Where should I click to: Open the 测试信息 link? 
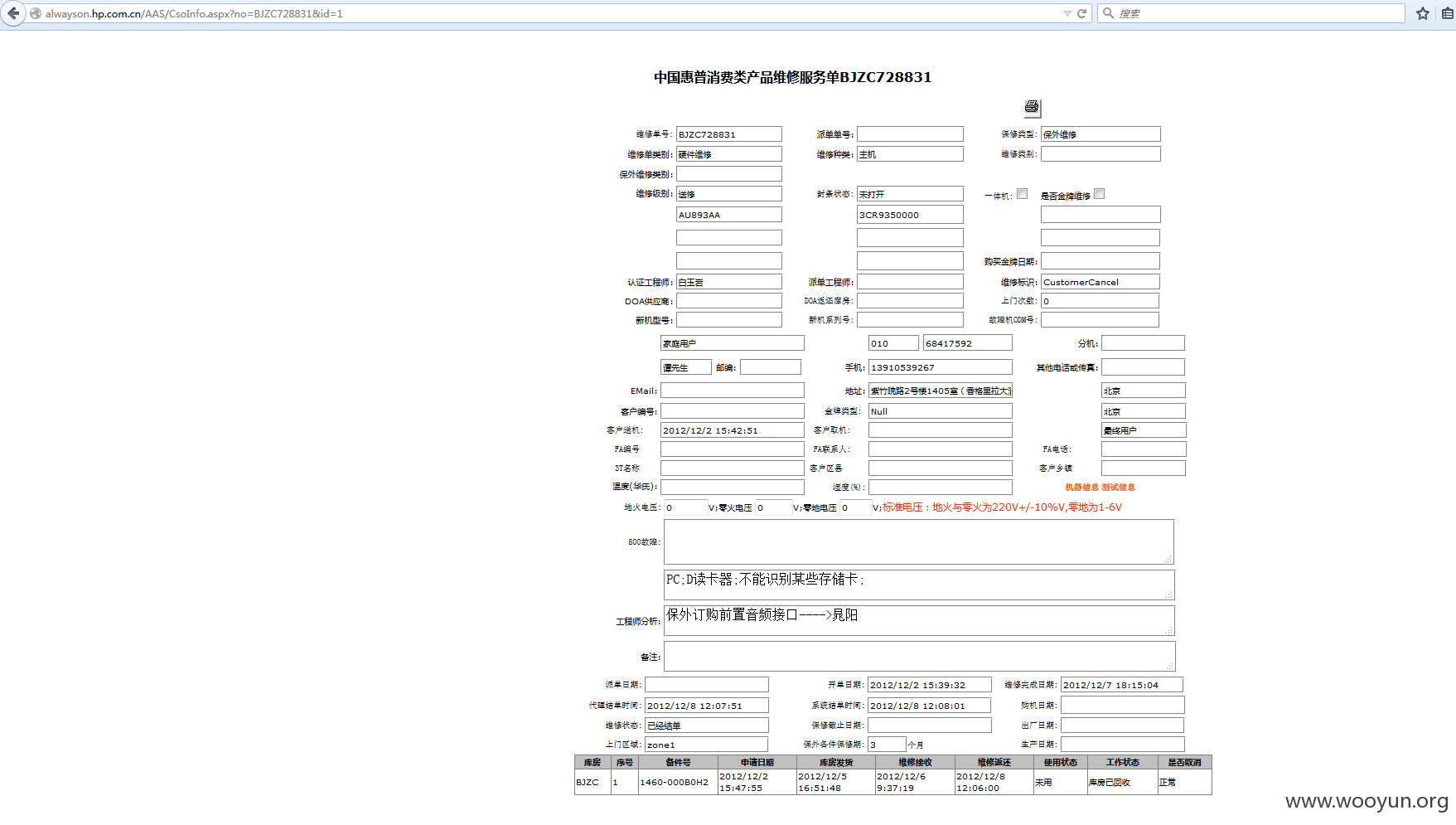(1118, 488)
